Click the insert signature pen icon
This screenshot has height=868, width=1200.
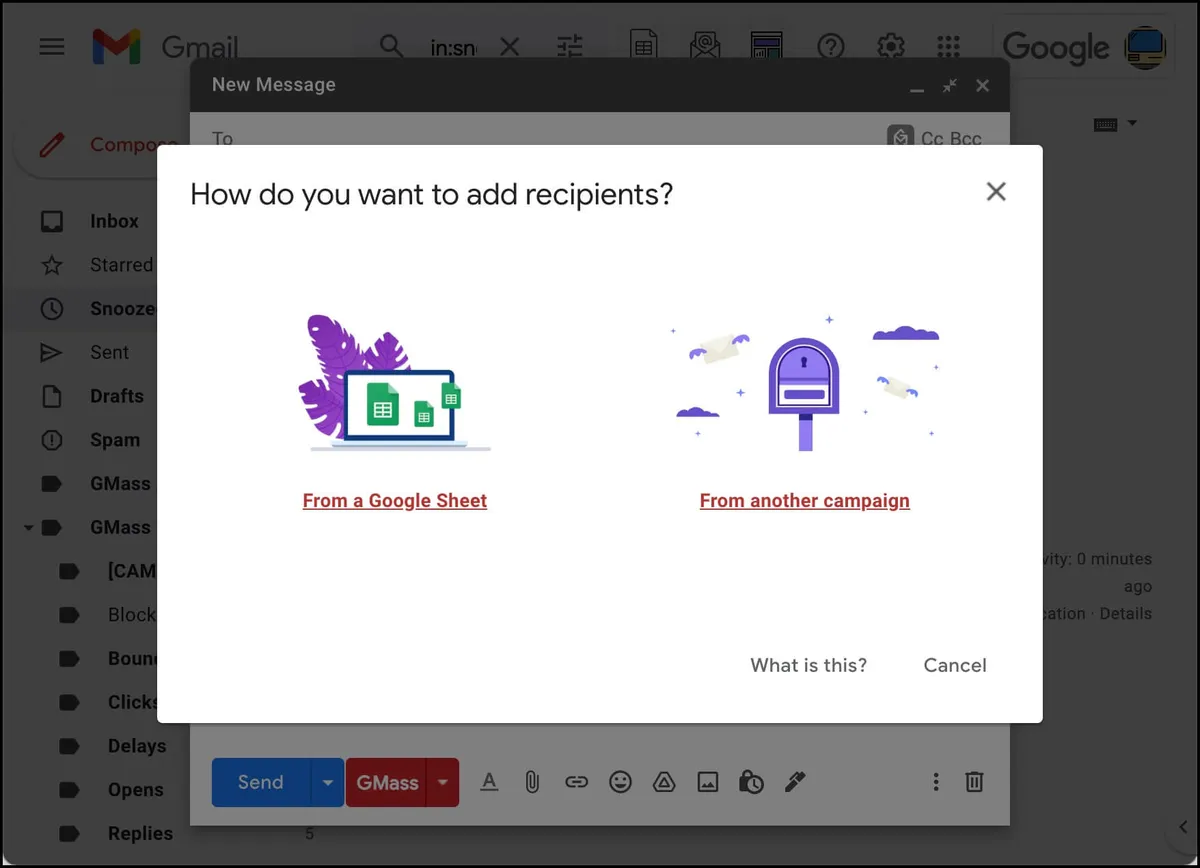click(795, 782)
